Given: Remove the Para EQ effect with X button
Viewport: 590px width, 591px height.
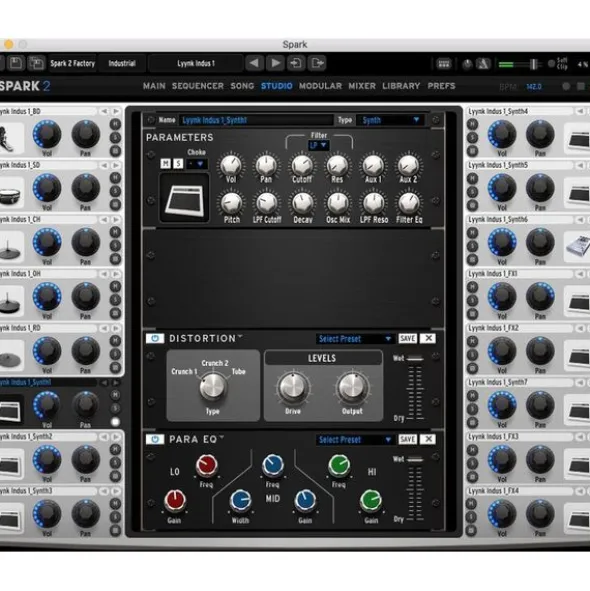Looking at the screenshot, I should [x=428, y=439].
